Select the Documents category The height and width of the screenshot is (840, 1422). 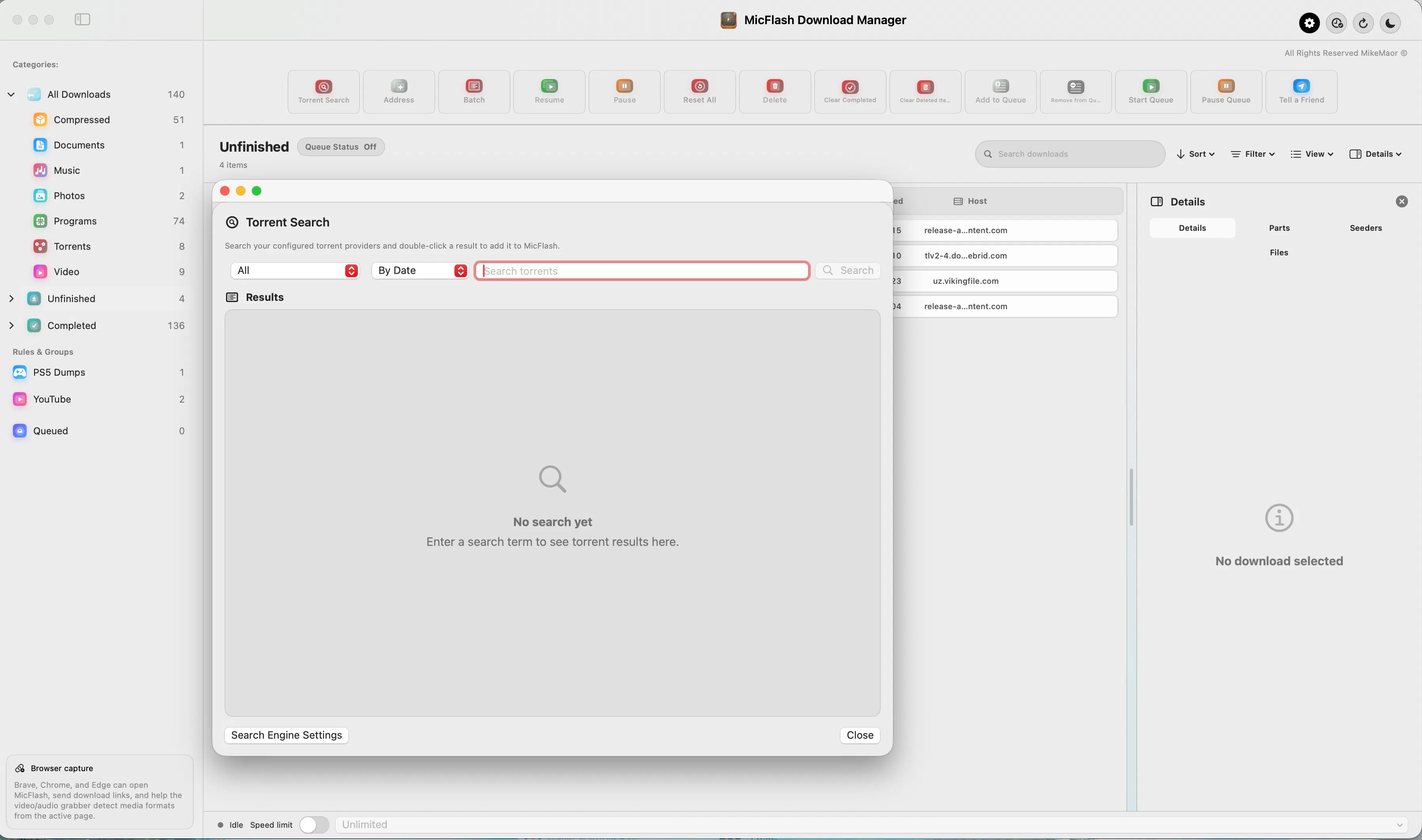click(x=108, y=145)
